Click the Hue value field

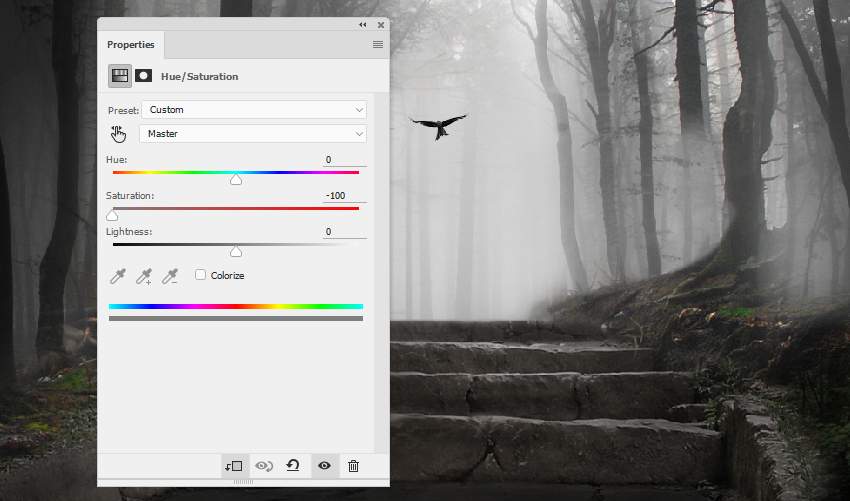(344, 160)
